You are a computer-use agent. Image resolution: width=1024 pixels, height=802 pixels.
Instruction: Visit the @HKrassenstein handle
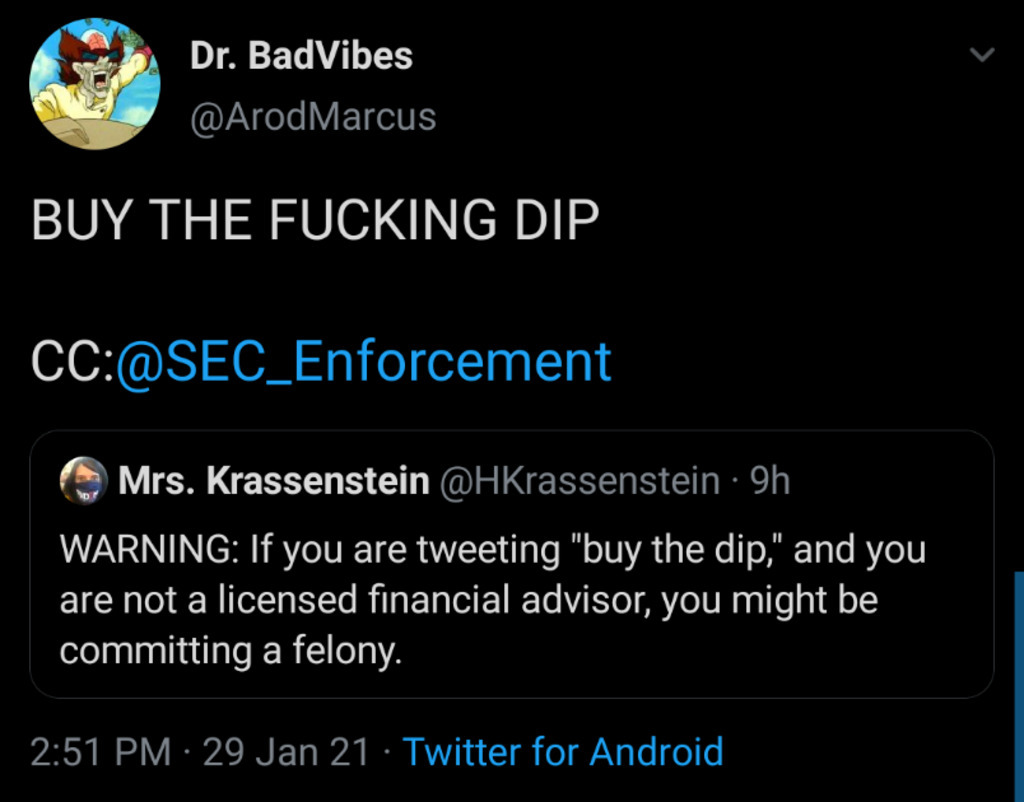(579, 482)
